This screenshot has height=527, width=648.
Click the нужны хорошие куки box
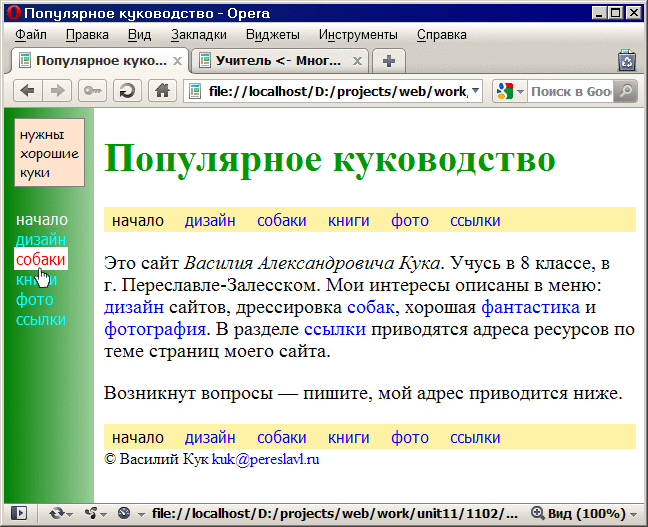click(x=49, y=153)
